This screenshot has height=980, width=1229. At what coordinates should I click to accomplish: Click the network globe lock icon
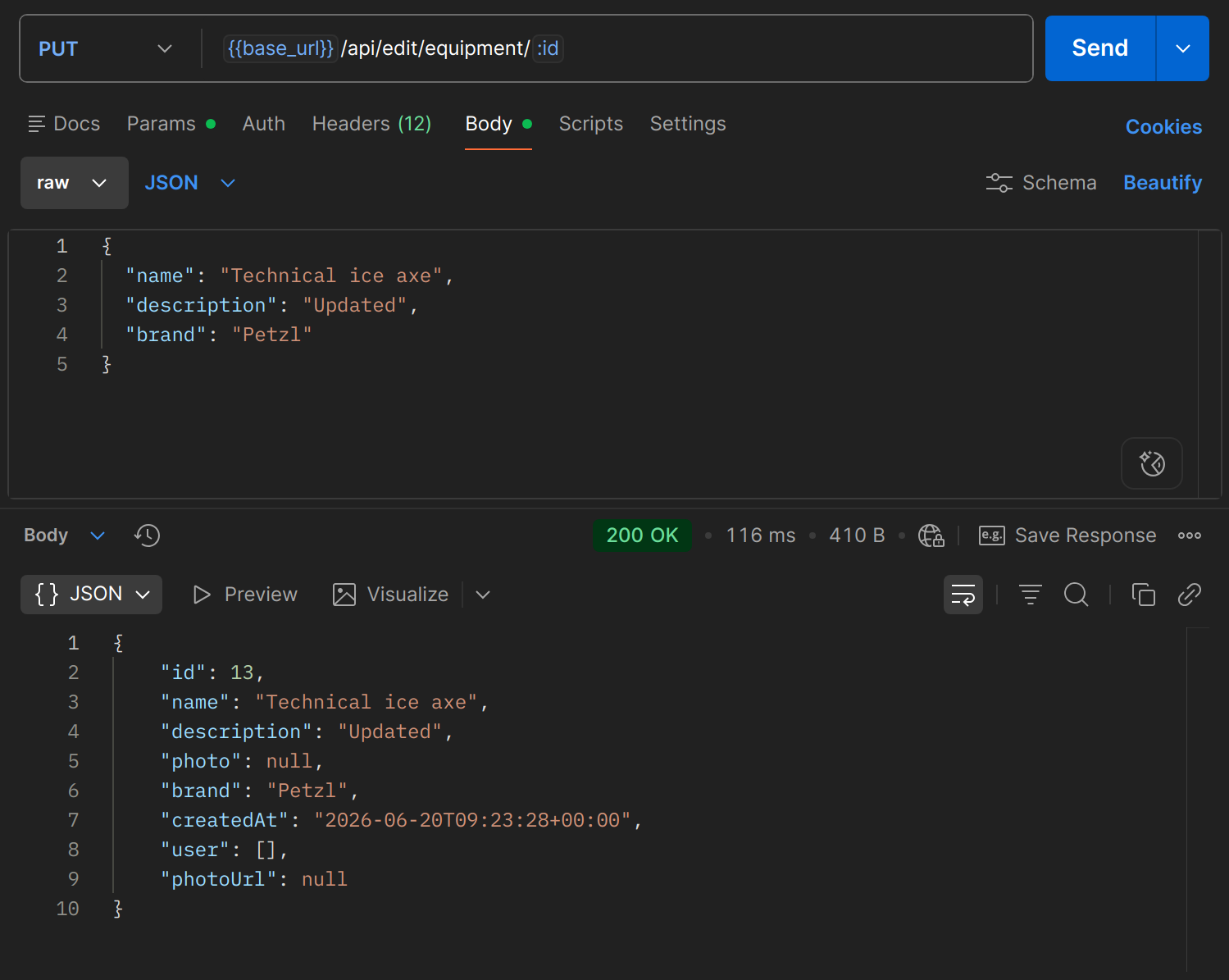(931, 536)
